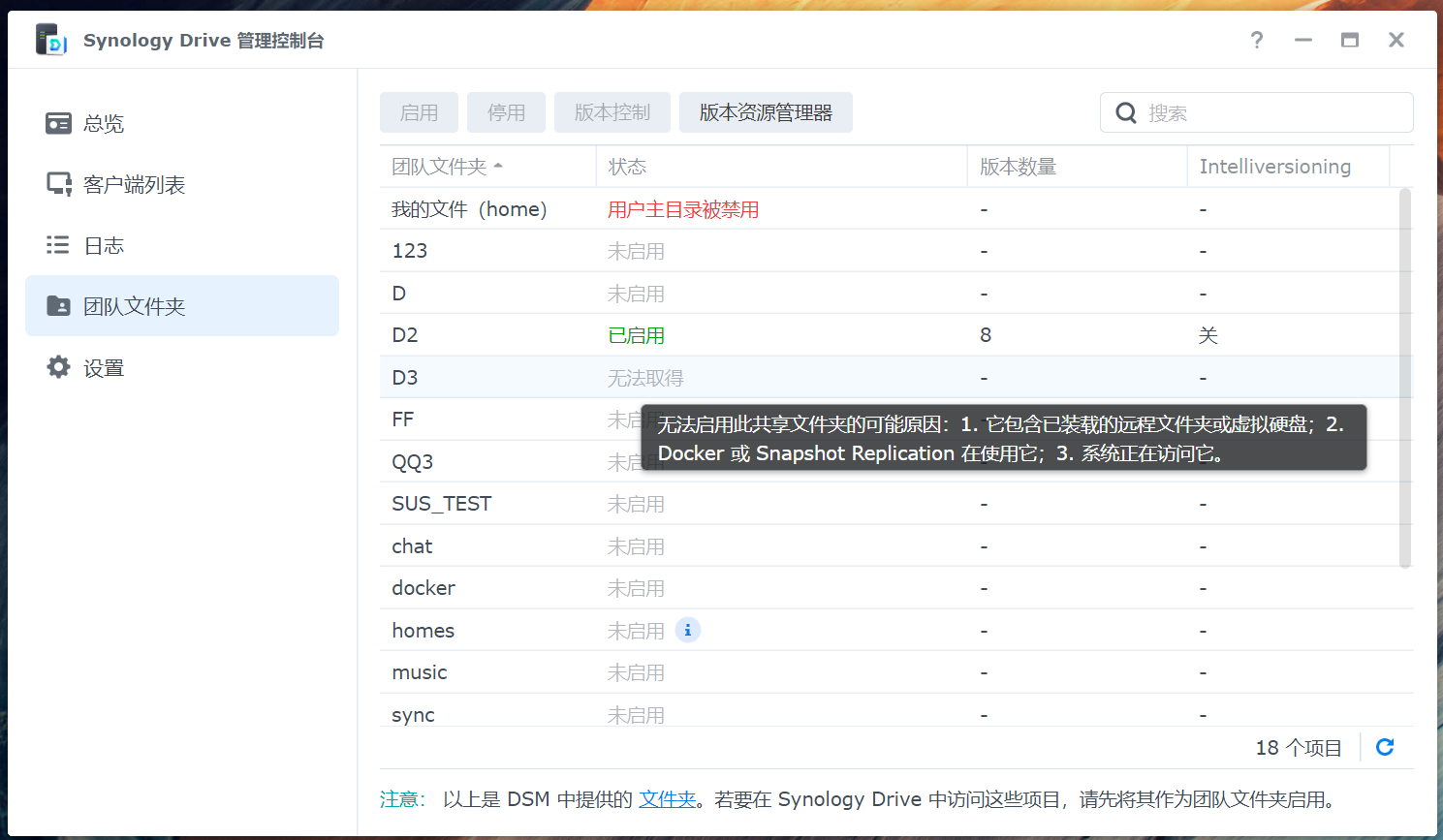Close the Synology Drive console window

pos(1396,40)
